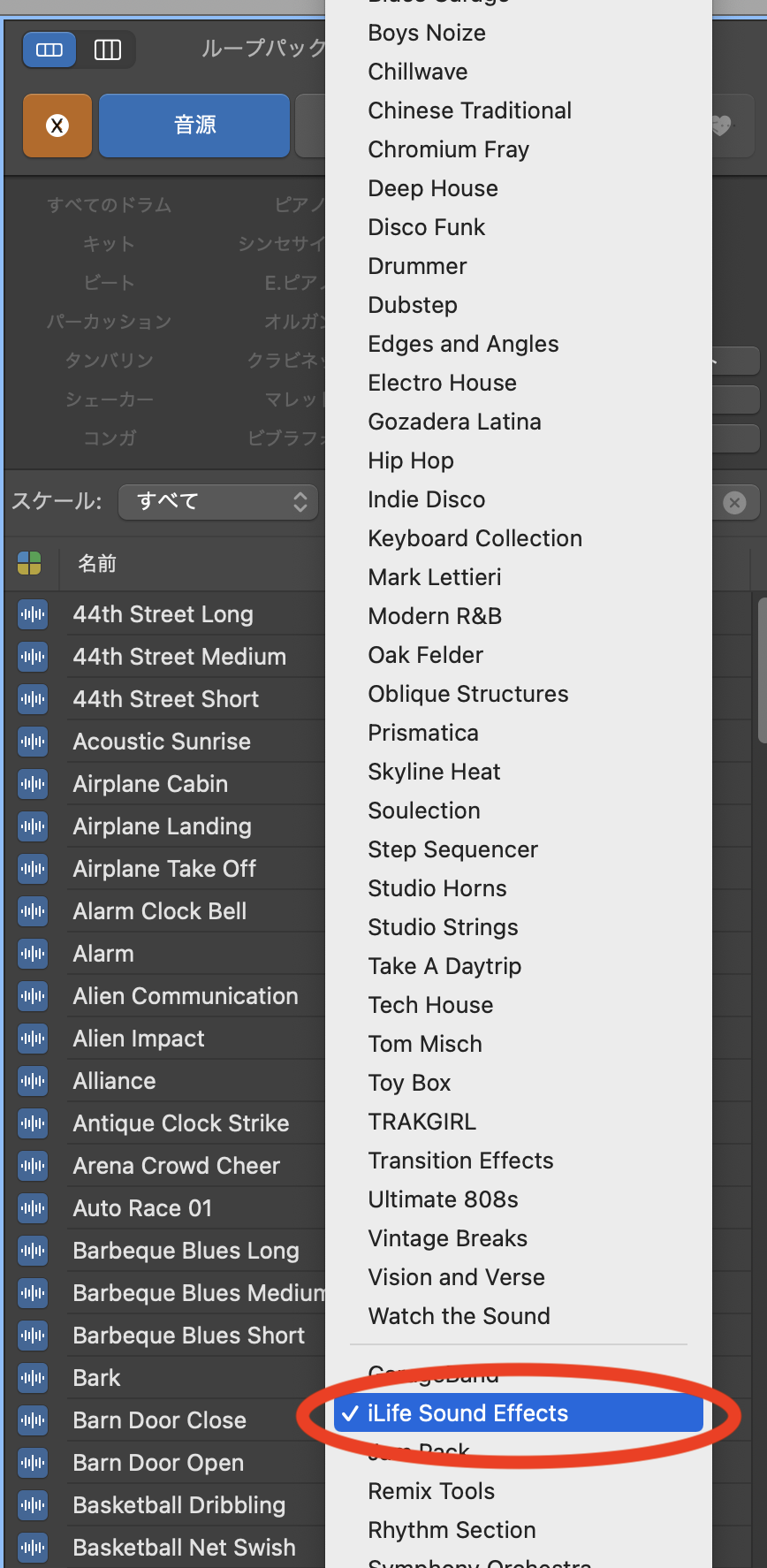Viewport: 767px width, 1568px height.
Task: Open the スケール dropdown
Action: tap(218, 502)
